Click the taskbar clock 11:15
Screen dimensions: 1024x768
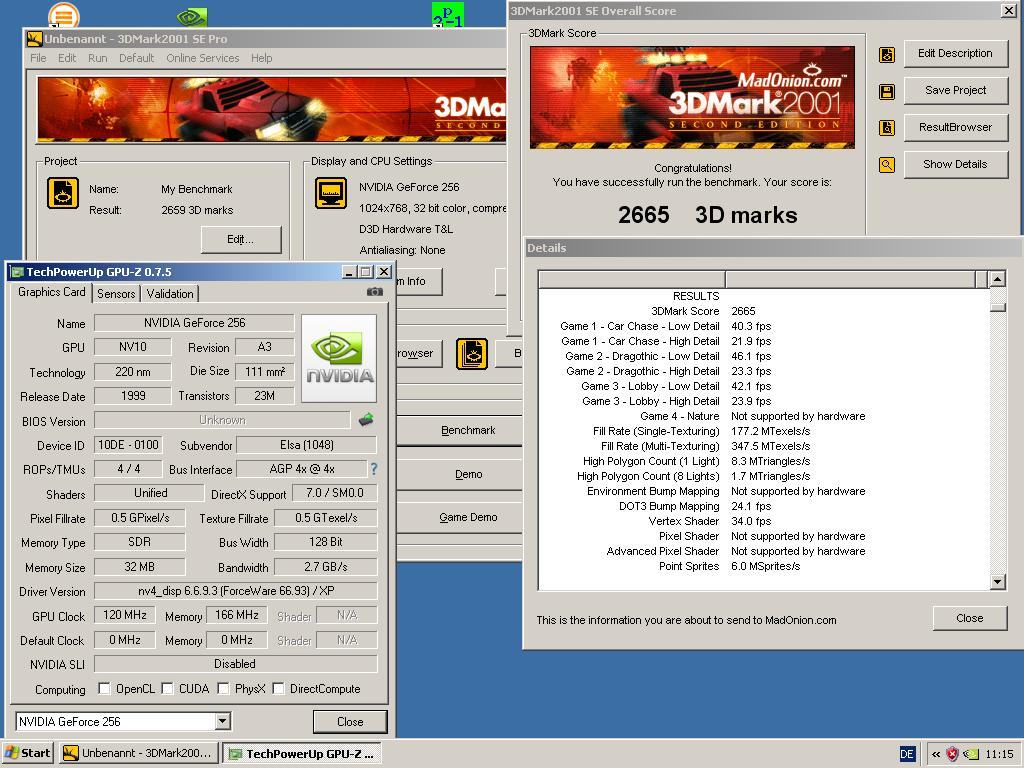[999, 754]
